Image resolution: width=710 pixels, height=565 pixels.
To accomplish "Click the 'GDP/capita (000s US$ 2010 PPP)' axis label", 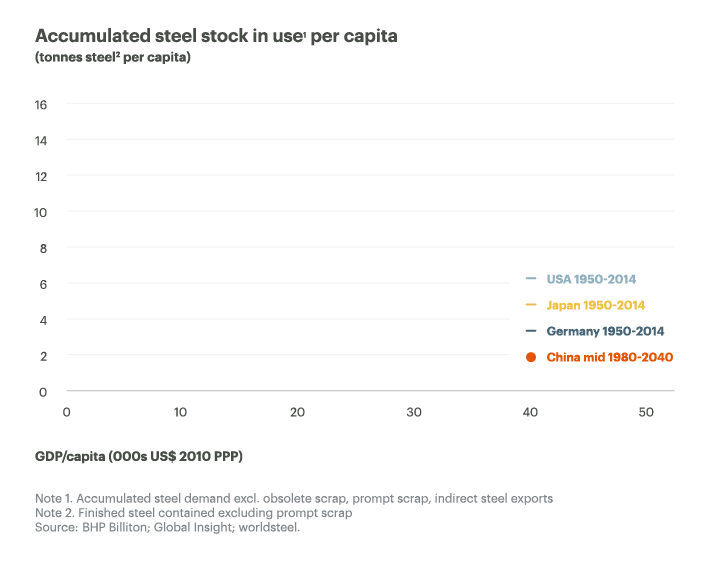I will 139,456.
